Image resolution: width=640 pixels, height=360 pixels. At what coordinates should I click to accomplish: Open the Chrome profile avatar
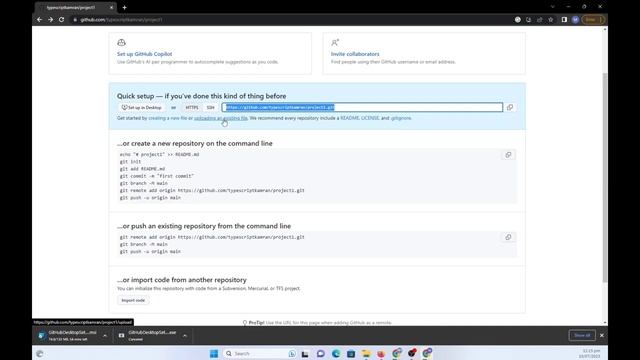[x=575, y=20]
